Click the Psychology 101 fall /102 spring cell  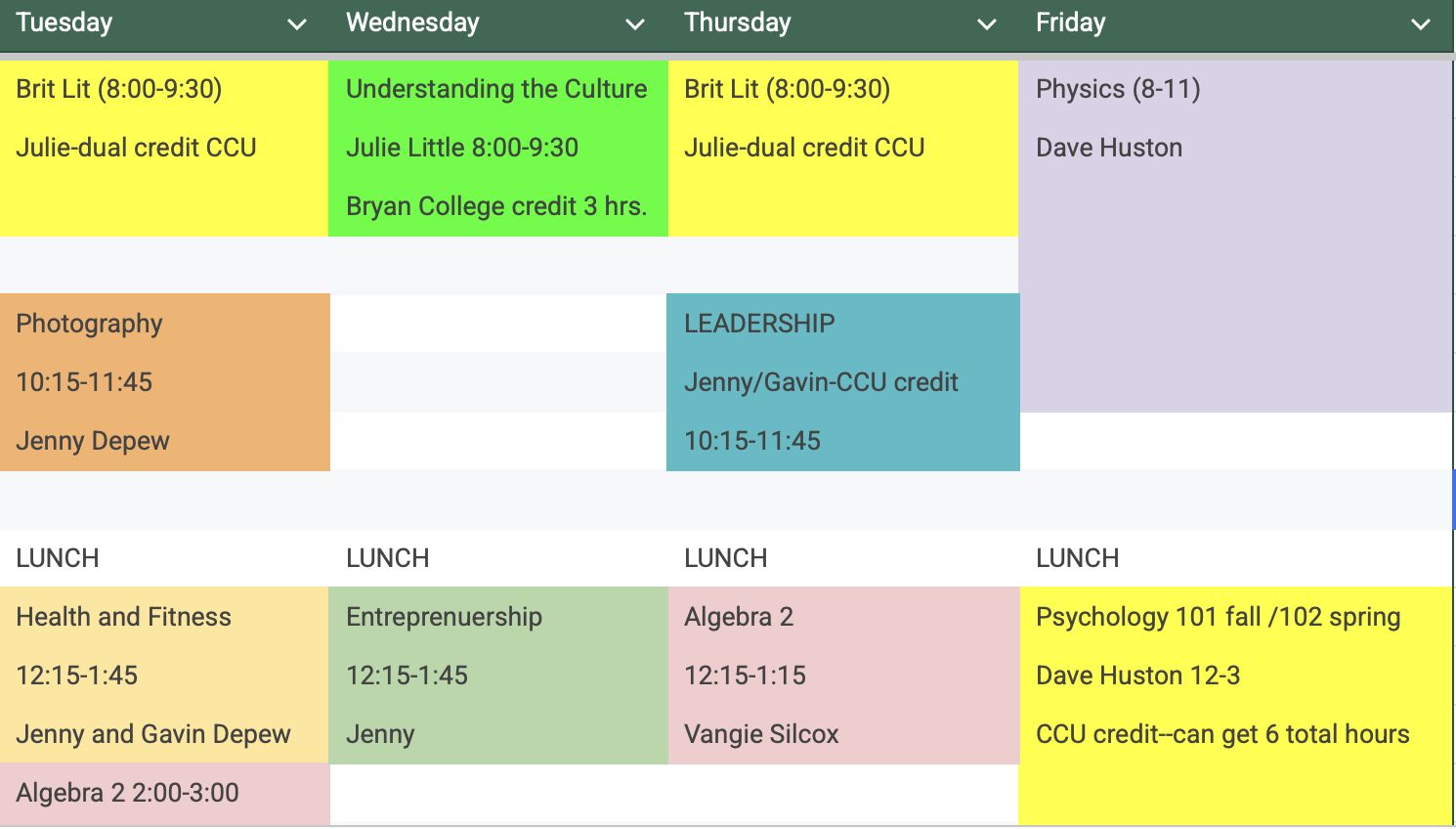click(x=1236, y=617)
